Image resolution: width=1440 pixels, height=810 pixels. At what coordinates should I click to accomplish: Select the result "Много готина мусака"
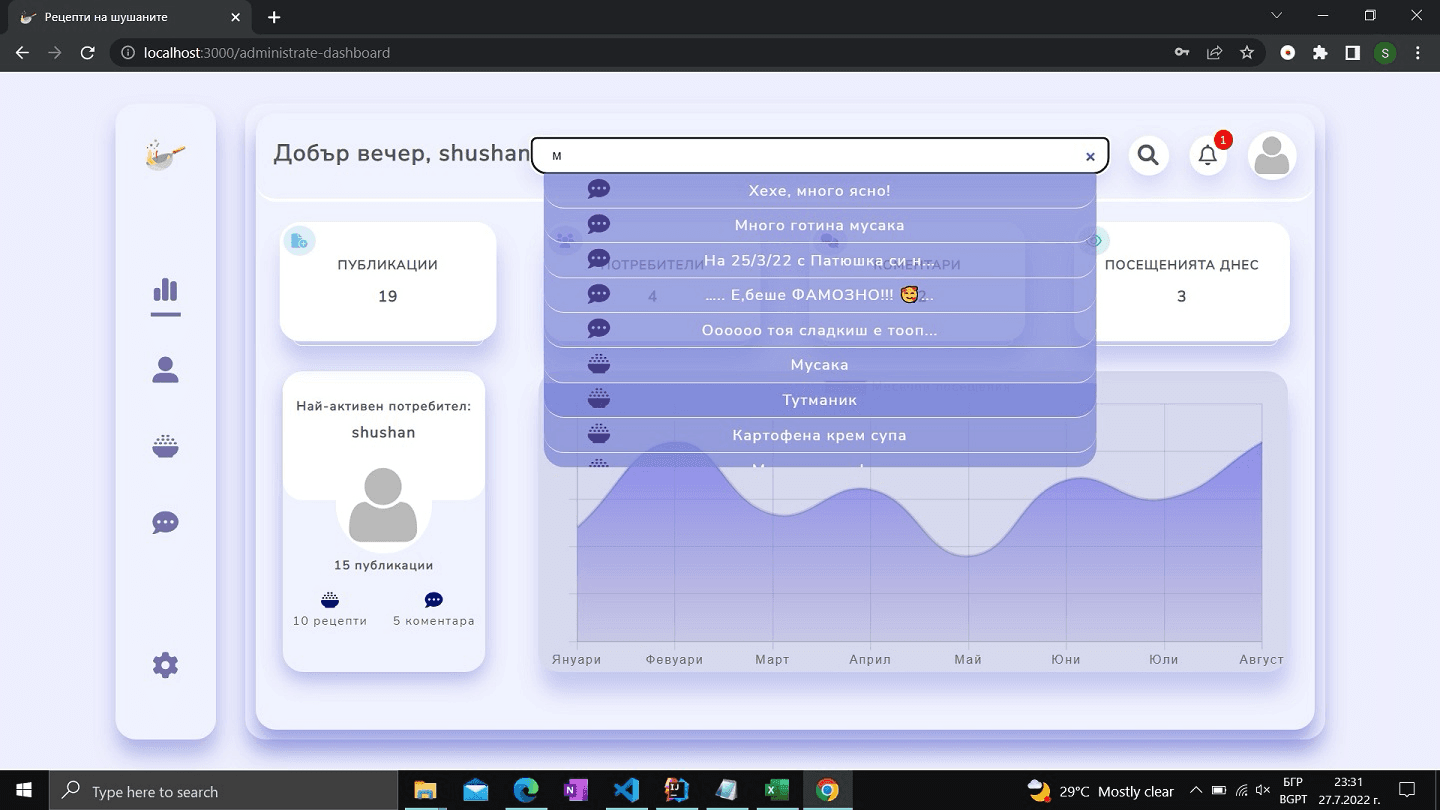820,225
